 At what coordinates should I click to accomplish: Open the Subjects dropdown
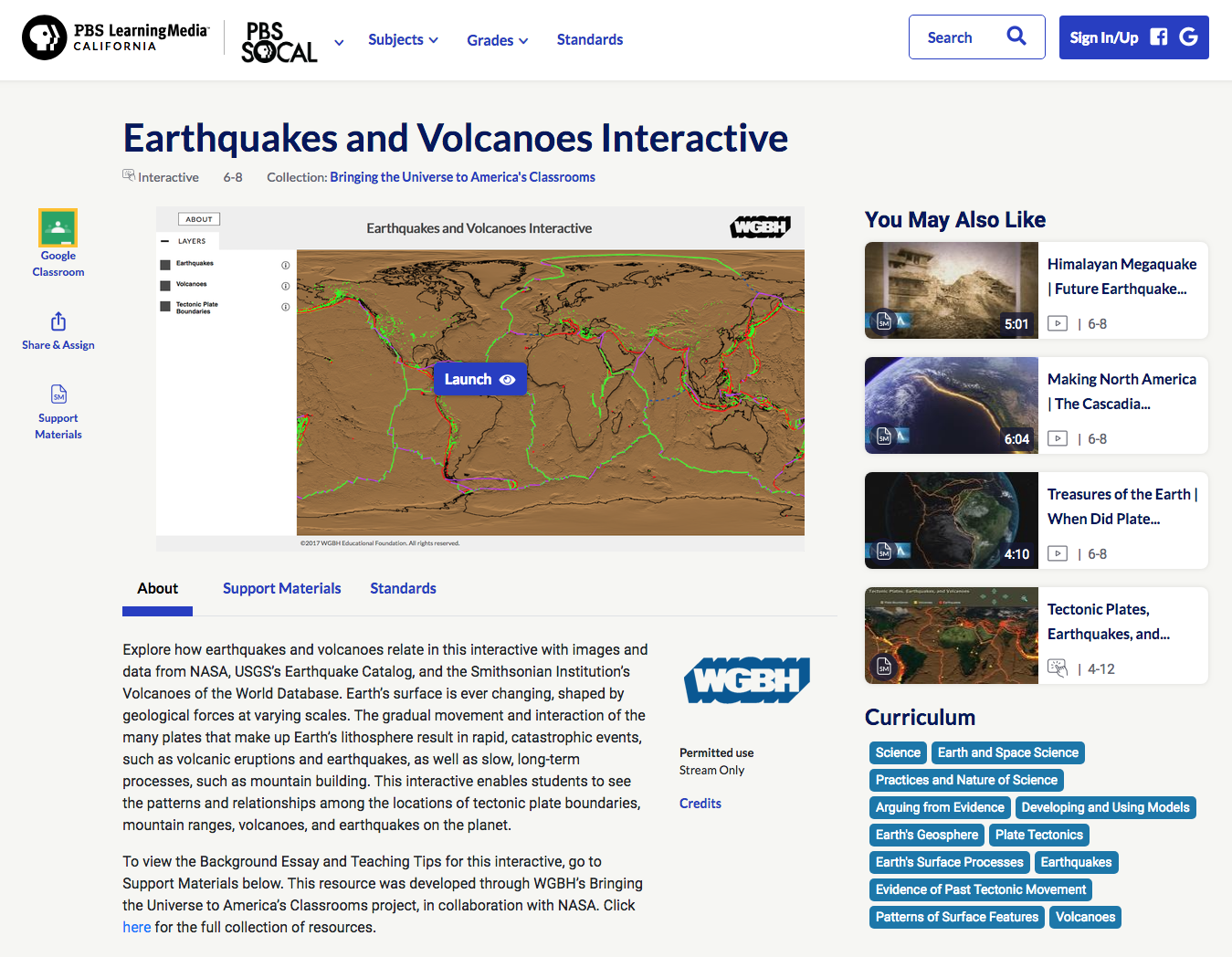[403, 39]
